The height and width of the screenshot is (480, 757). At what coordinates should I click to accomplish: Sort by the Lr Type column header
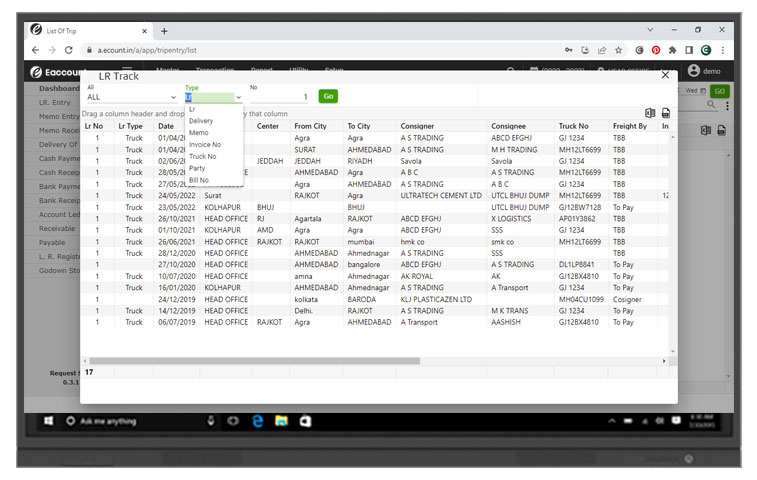click(x=130, y=126)
